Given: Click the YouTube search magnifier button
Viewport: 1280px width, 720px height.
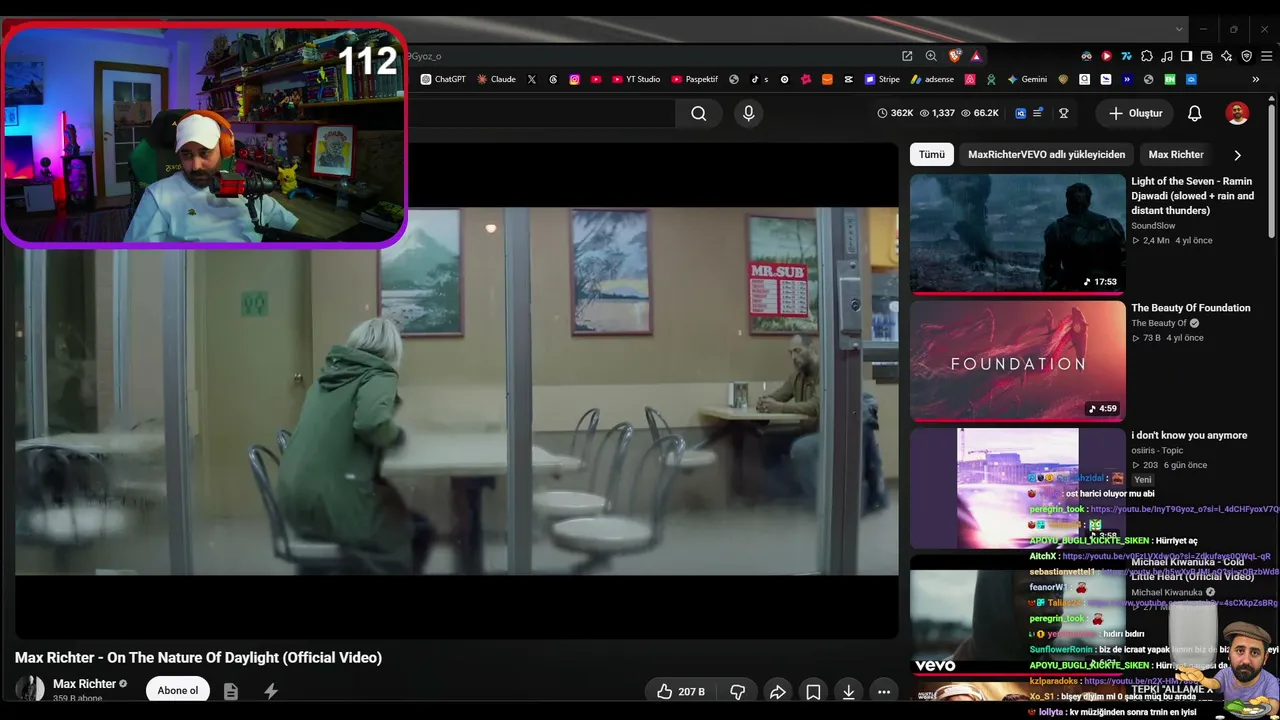Looking at the screenshot, I should 699,114.
